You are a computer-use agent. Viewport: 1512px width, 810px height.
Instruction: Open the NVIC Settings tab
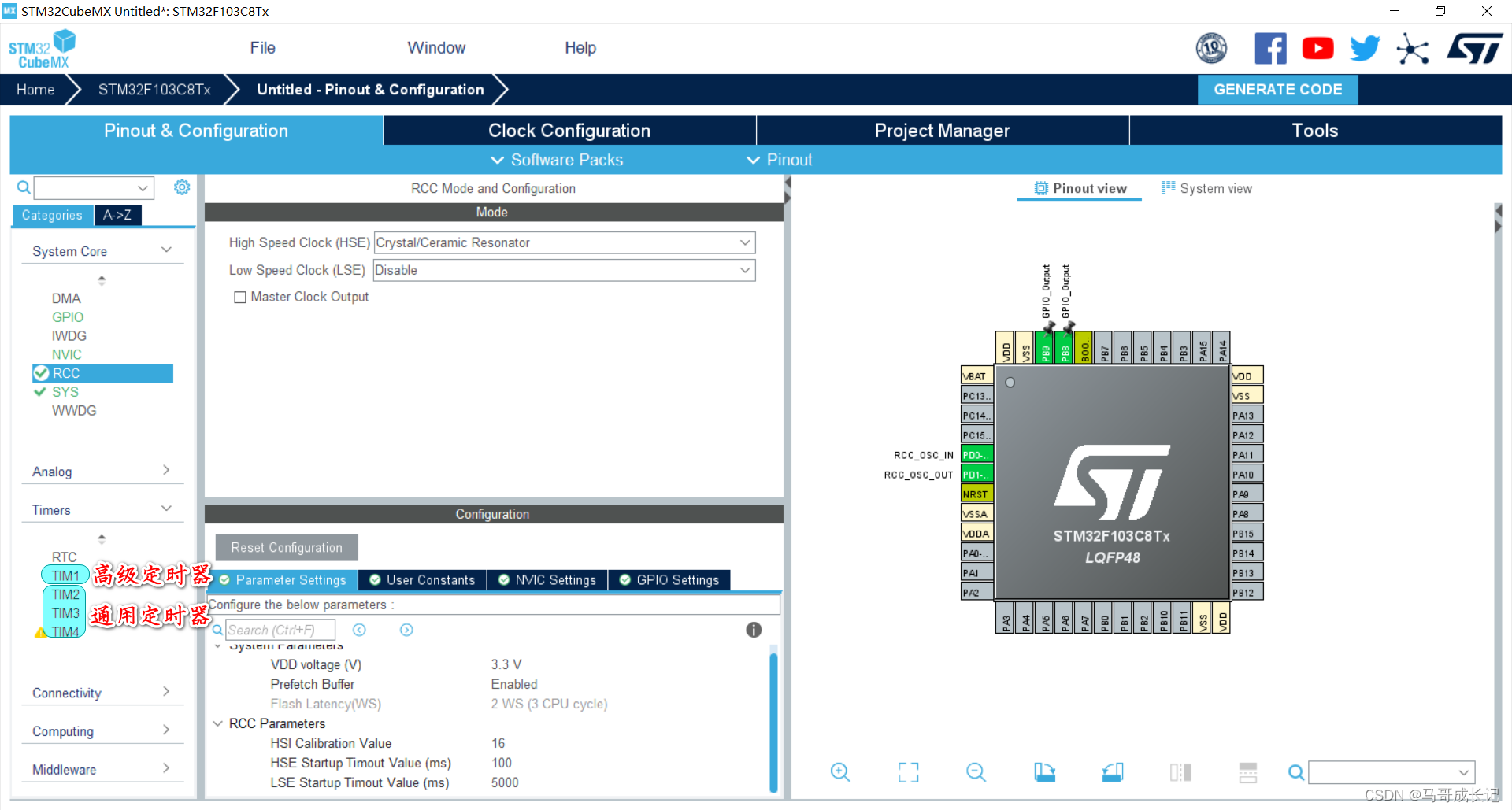(x=547, y=580)
